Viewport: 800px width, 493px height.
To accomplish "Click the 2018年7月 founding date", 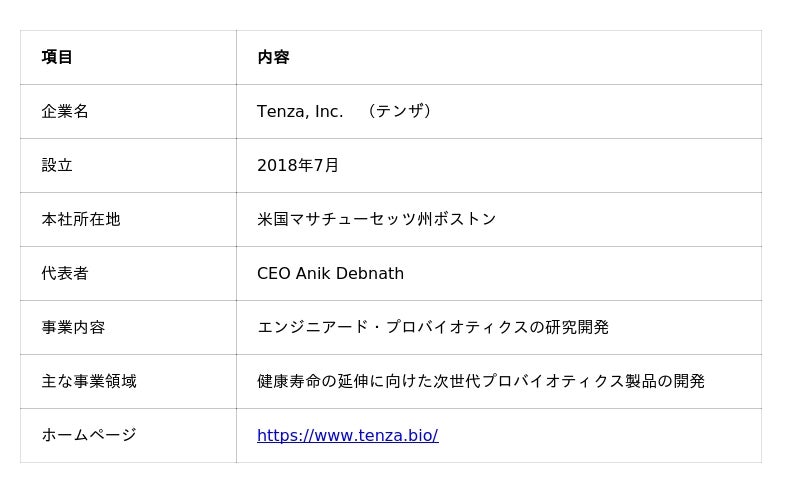I will (298, 165).
